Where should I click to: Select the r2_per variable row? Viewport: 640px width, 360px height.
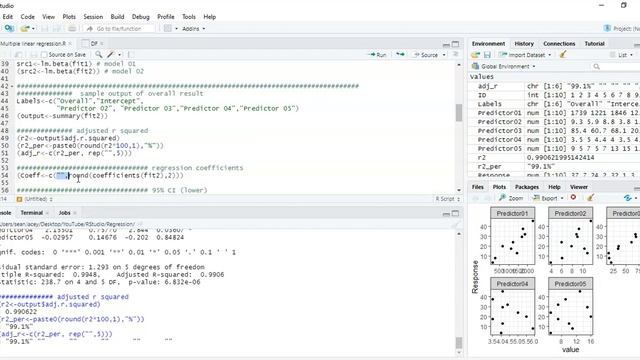555,167
